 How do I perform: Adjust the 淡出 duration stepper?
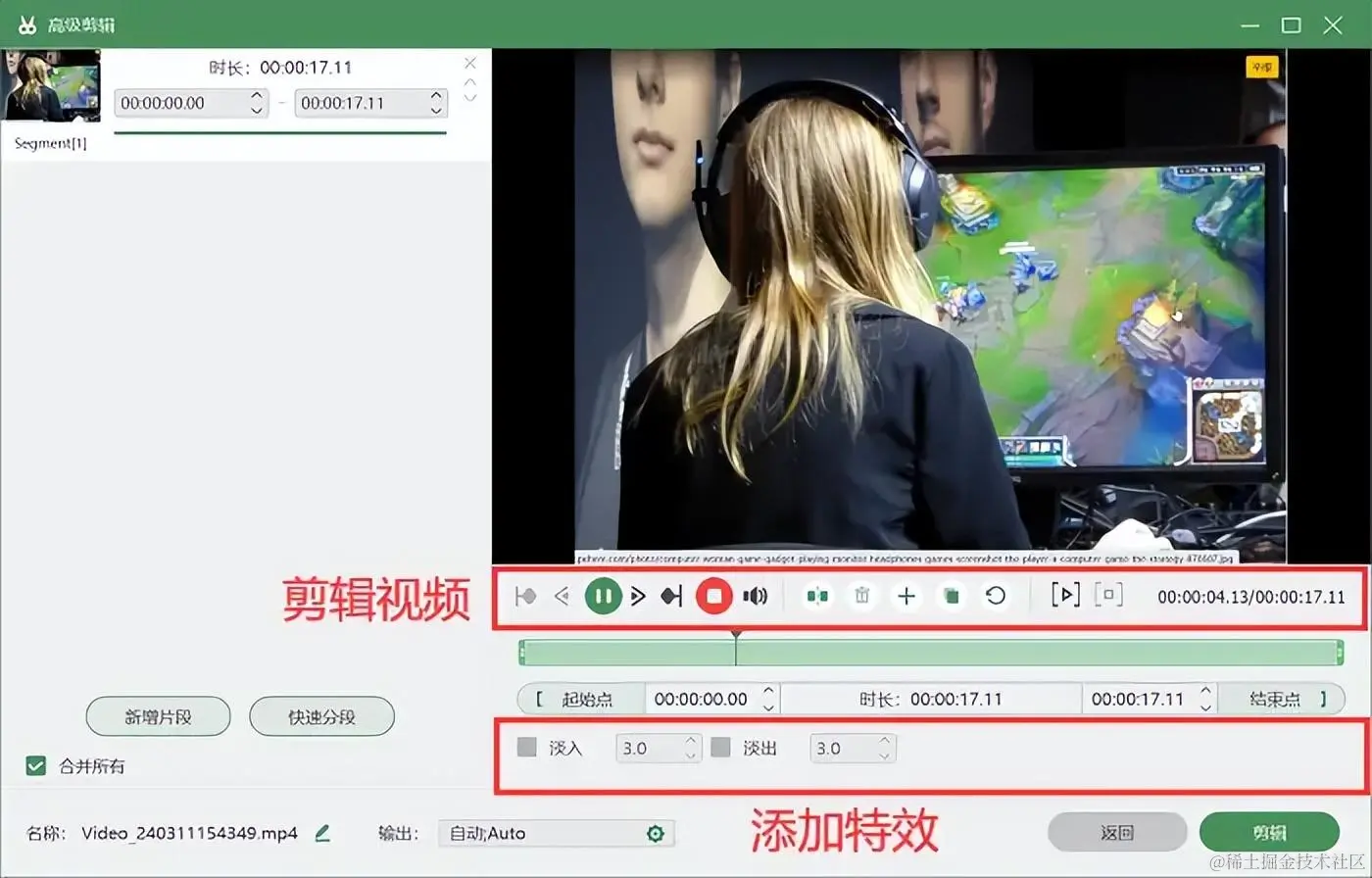coord(885,748)
